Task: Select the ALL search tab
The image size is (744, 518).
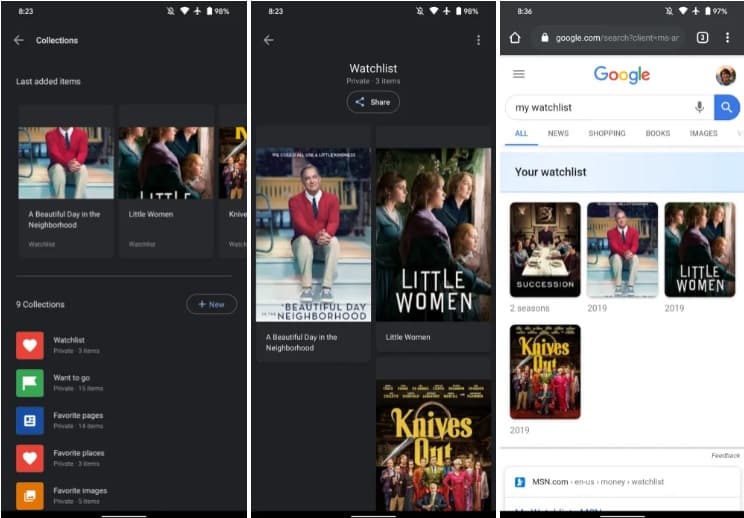Action: [x=521, y=133]
